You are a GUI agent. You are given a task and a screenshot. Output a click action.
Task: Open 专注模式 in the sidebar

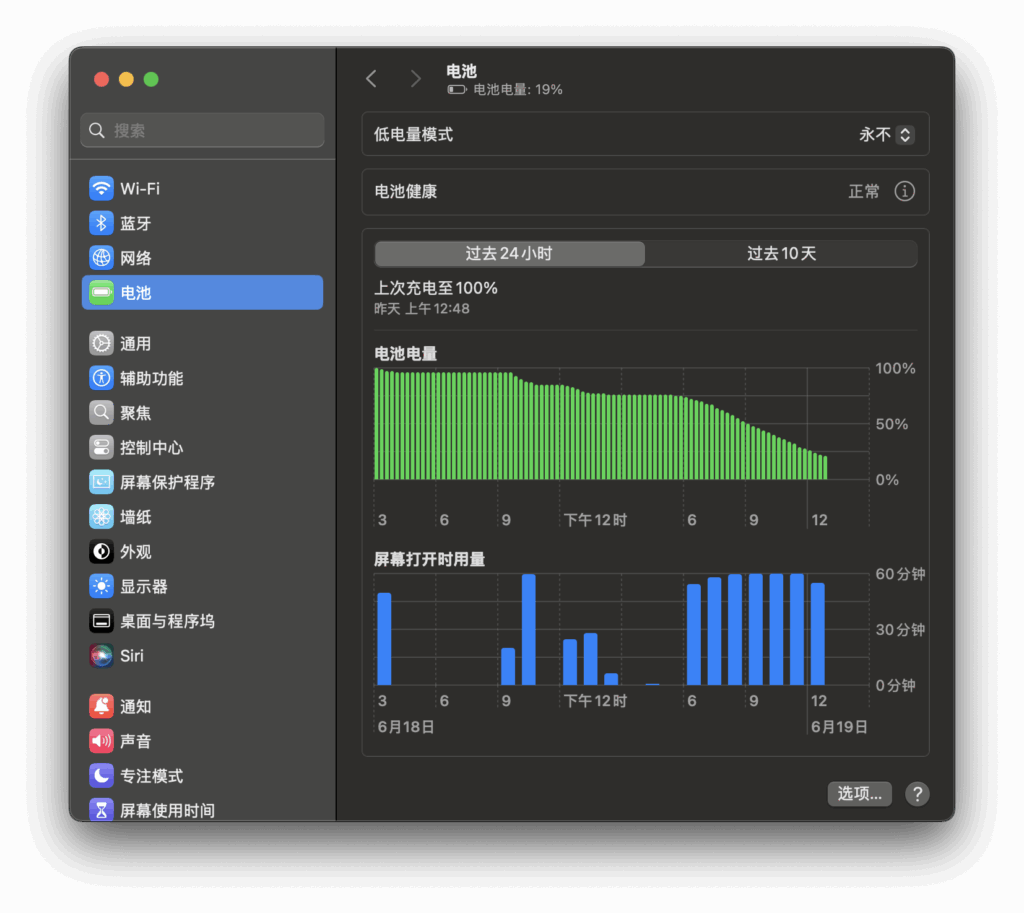point(151,776)
